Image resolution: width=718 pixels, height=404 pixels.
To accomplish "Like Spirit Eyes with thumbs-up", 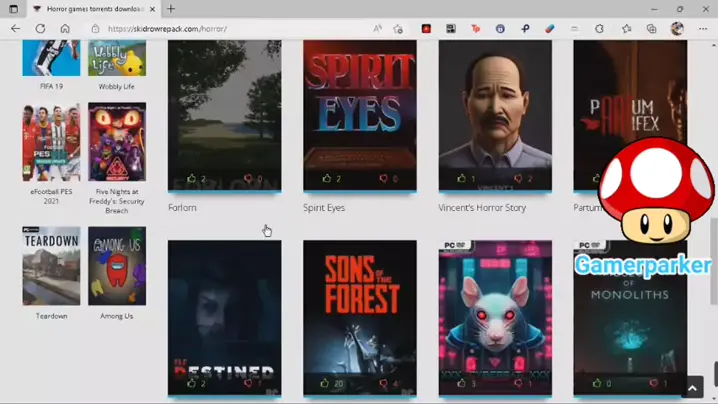I will point(326,179).
